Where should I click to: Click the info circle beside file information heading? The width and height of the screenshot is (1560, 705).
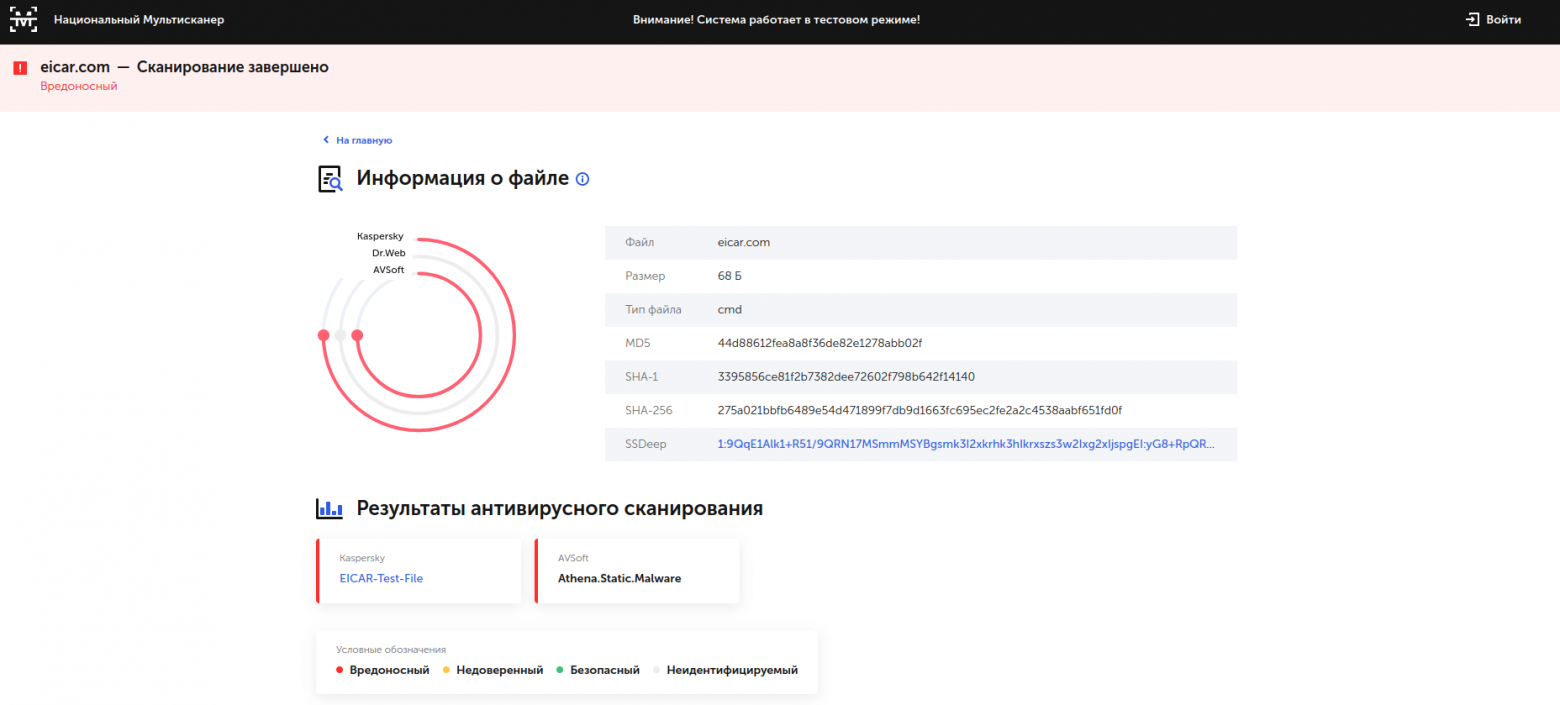pos(583,179)
